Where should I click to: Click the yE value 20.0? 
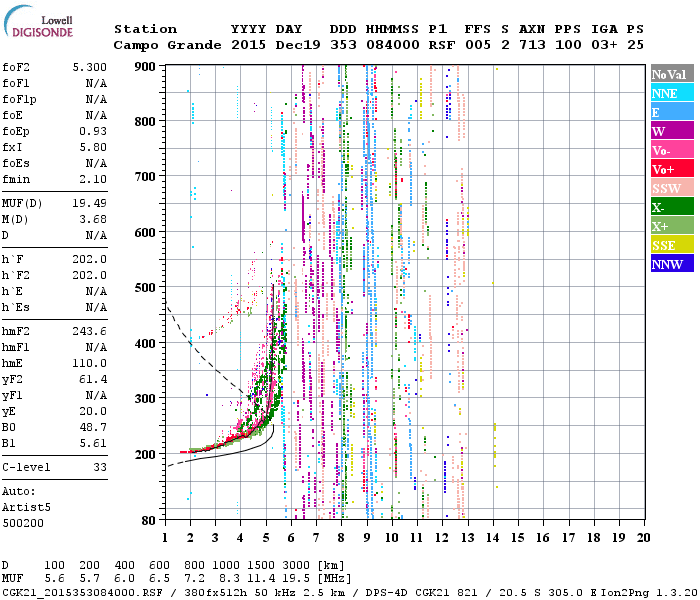click(93, 411)
